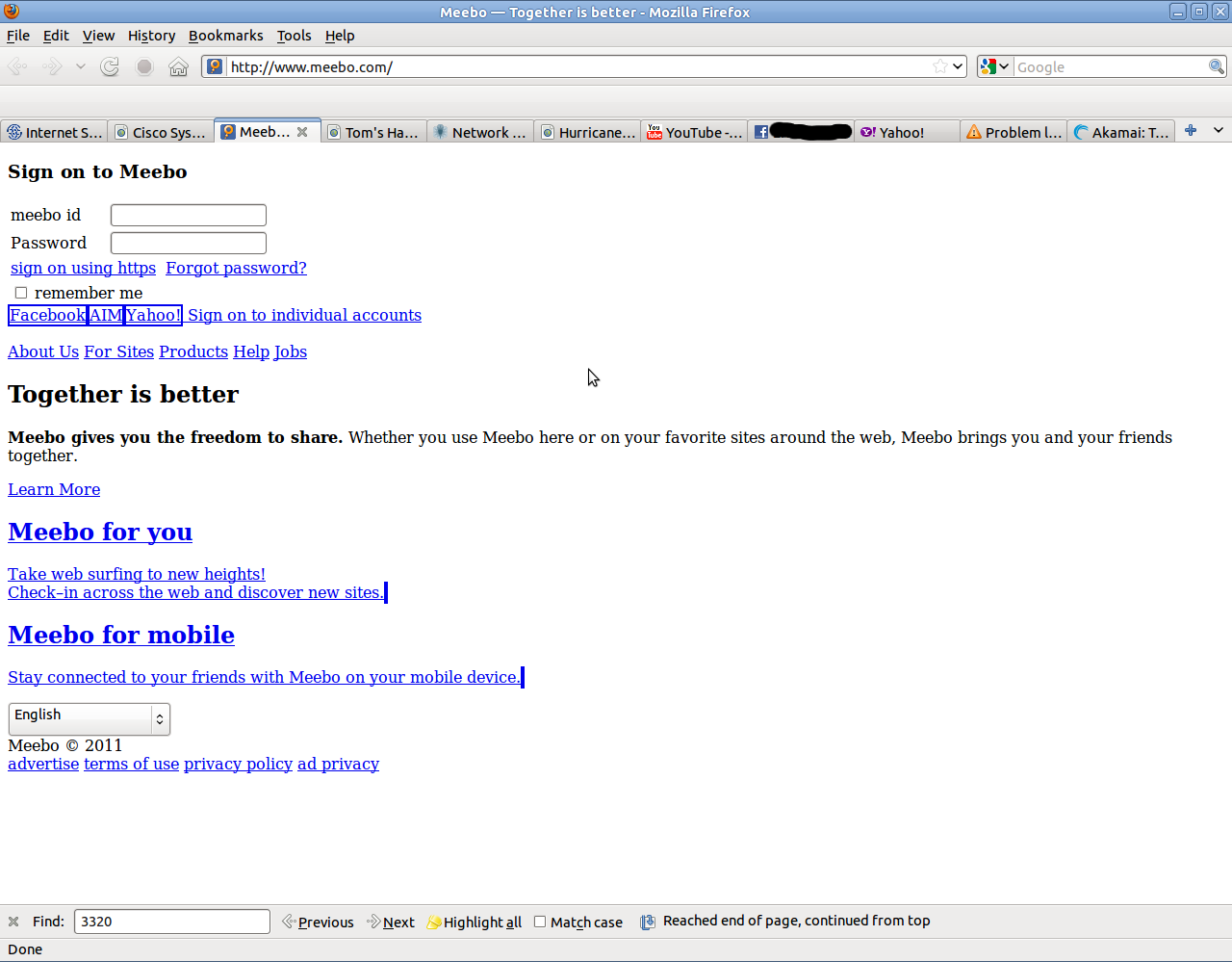Viewport: 1232px width, 962px height.
Task: Open the Jobs link
Action: (x=291, y=351)
